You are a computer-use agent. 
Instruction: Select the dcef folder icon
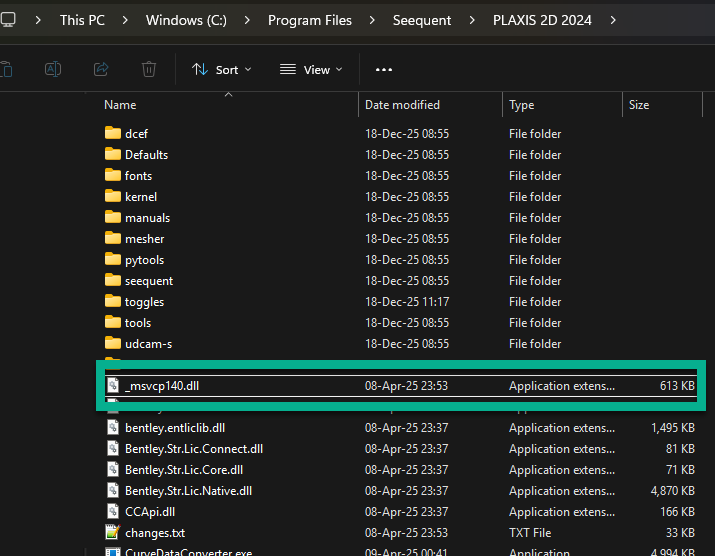click(113, 133)
